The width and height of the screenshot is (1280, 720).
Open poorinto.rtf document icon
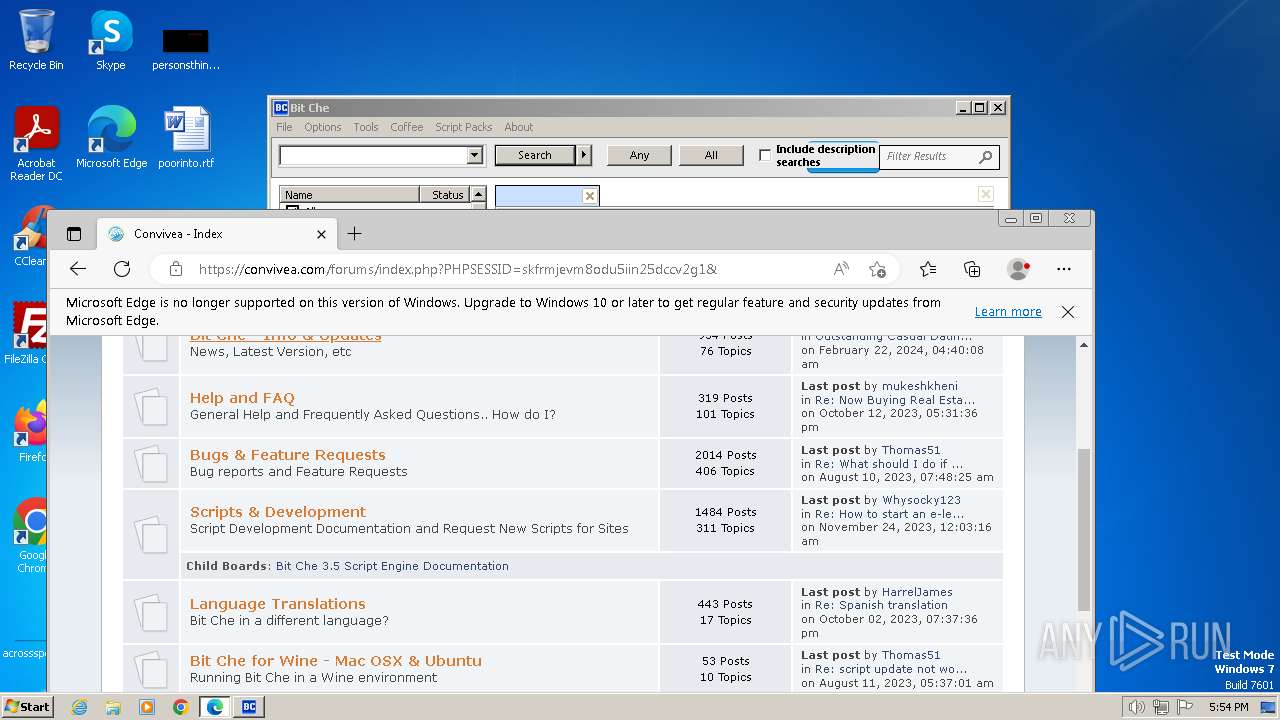pos(186,137)
